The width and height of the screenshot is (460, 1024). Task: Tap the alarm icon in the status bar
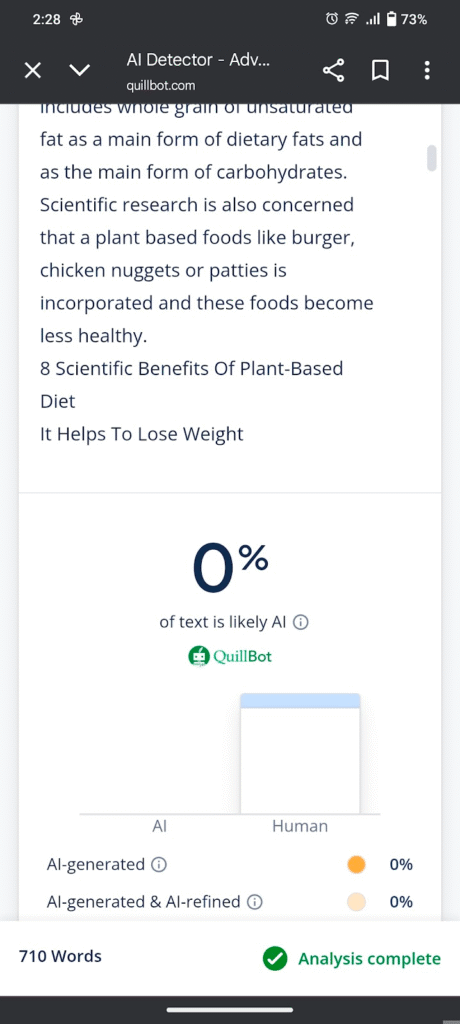click(x=332, y=20)
